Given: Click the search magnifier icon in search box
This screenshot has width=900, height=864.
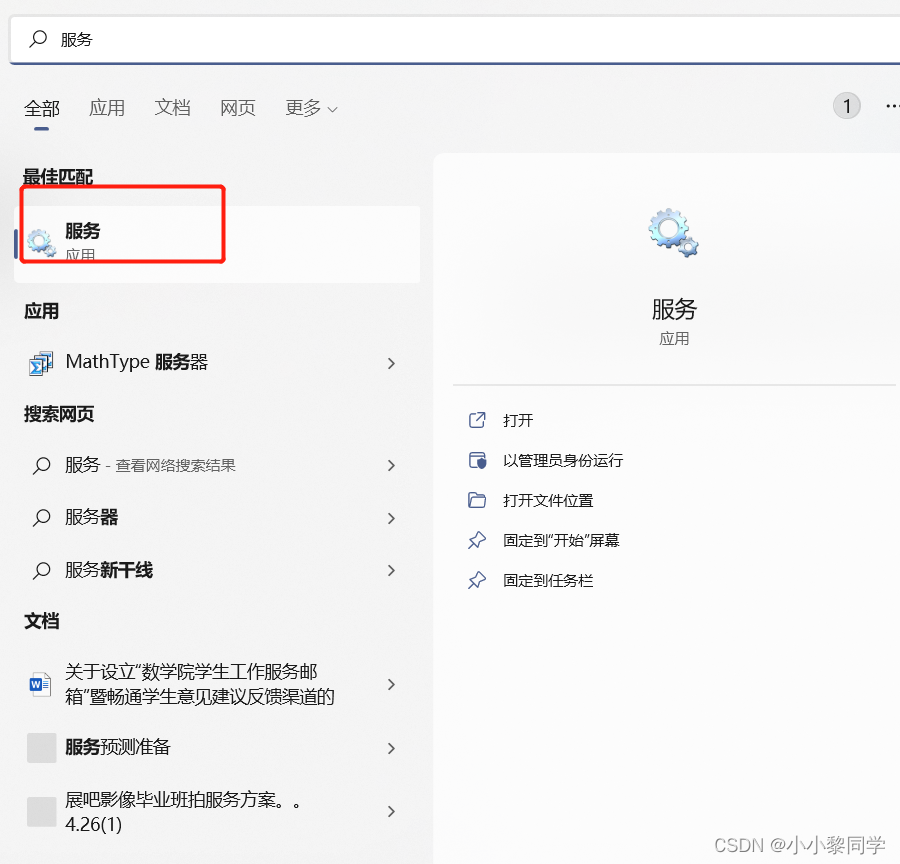Looking at the screenshot, I should (38, 38).
